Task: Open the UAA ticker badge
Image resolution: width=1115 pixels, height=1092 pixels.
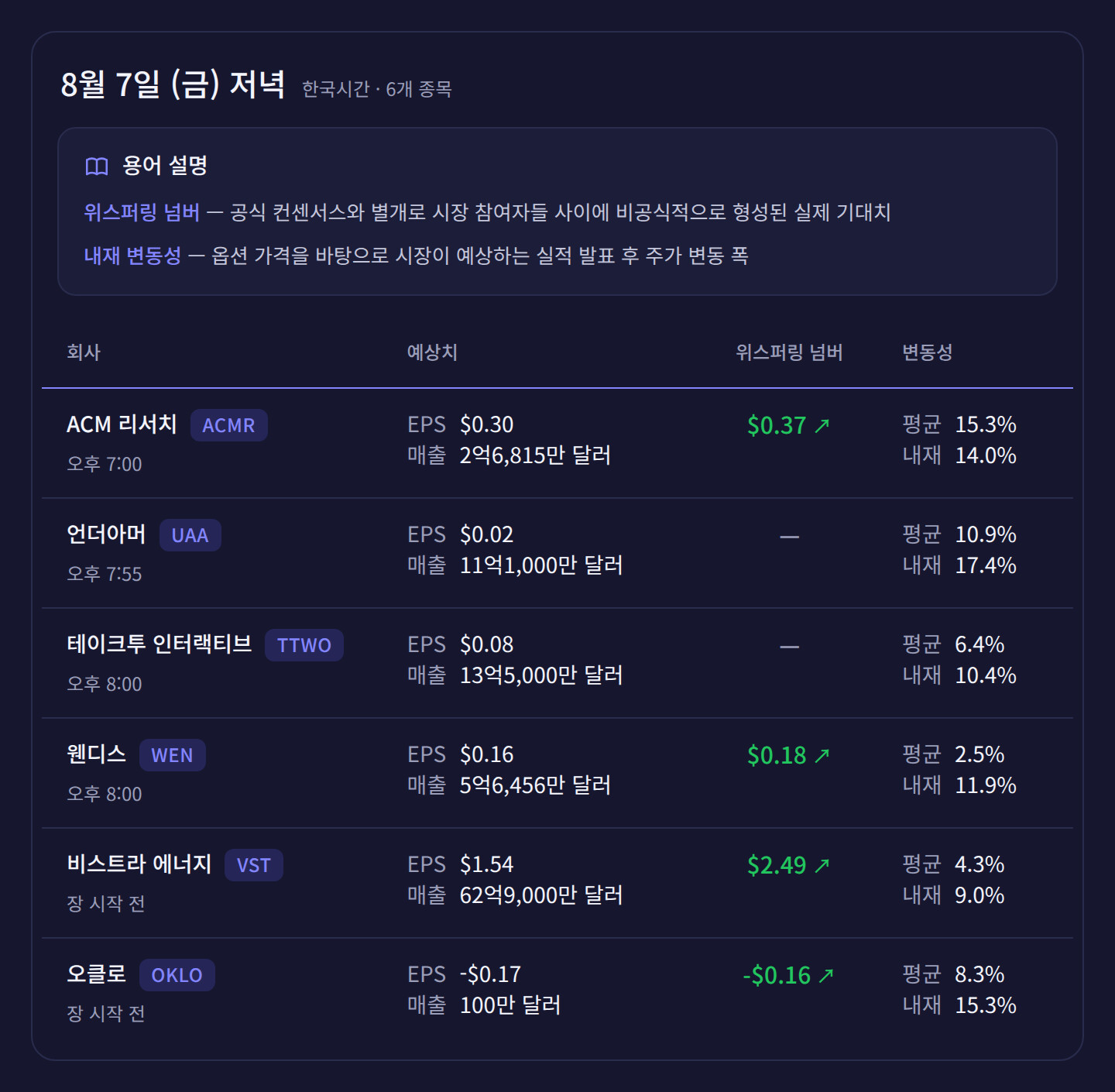Action: click(x=190, y=535)
